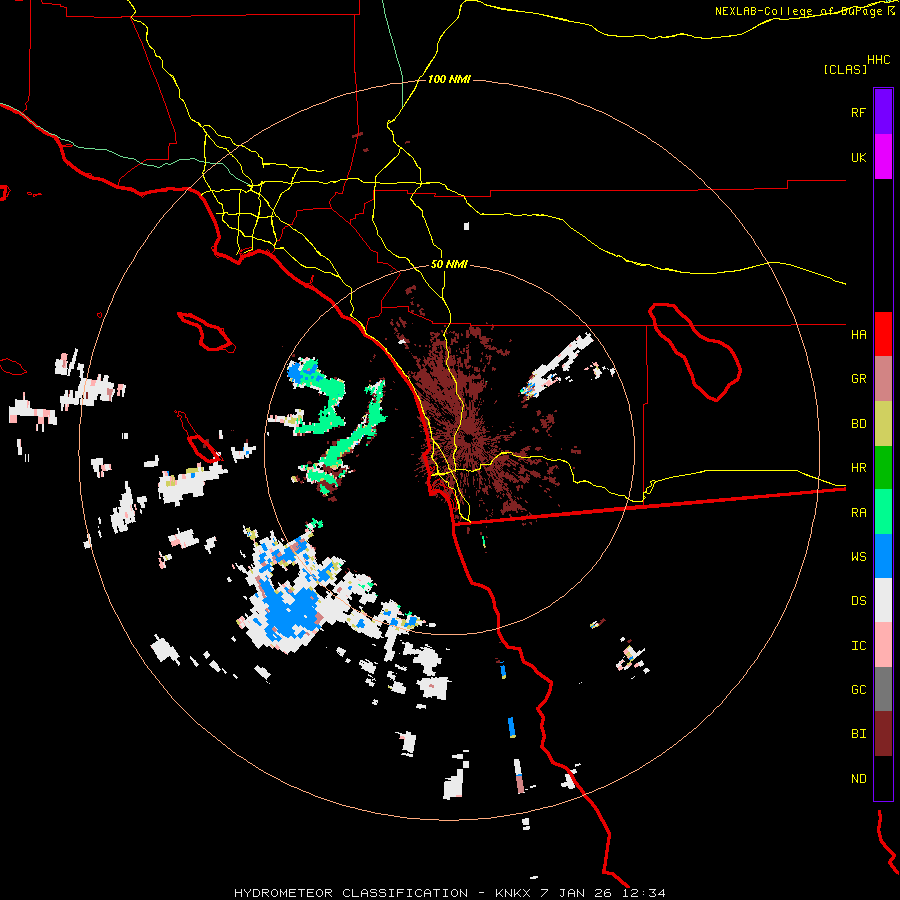Image resolution: width=900 pixels, height=900 pixels.
Task: Click the KNKX radar site identifier
Action: (514, 893)
